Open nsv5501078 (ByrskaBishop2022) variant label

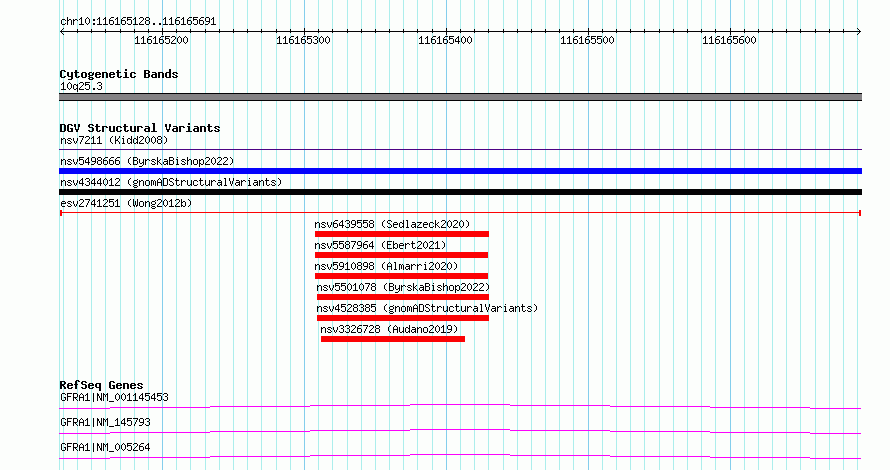coord(403,287)
